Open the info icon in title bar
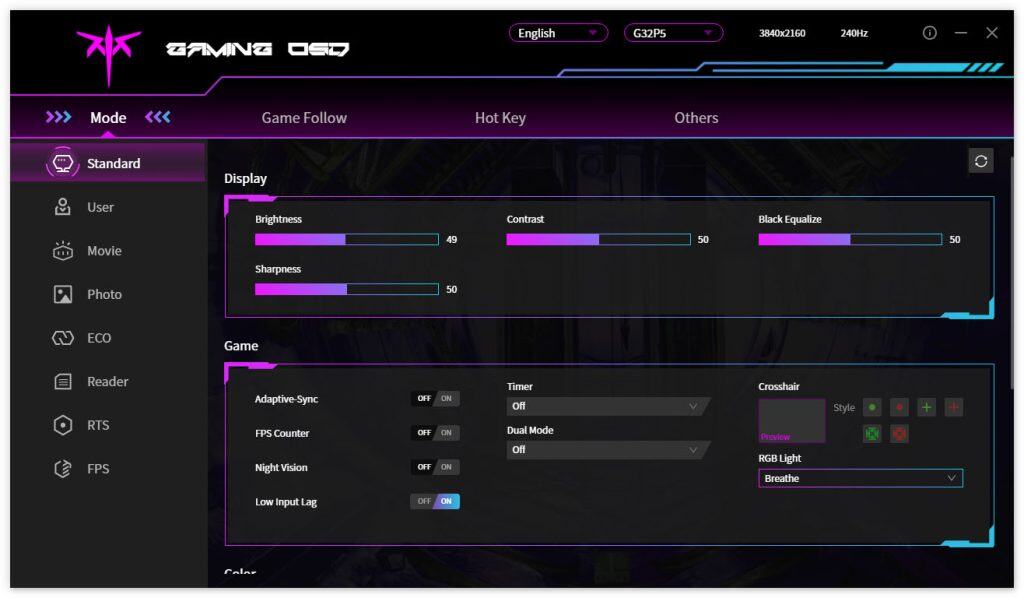This screenshot has height=598, width=1024. [929, 33]
